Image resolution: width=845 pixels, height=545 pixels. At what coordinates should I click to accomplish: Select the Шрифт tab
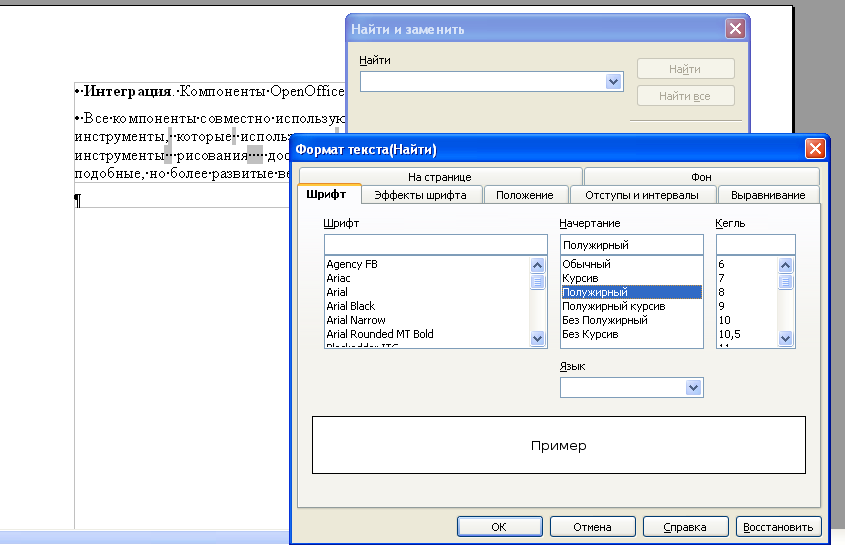327,194
